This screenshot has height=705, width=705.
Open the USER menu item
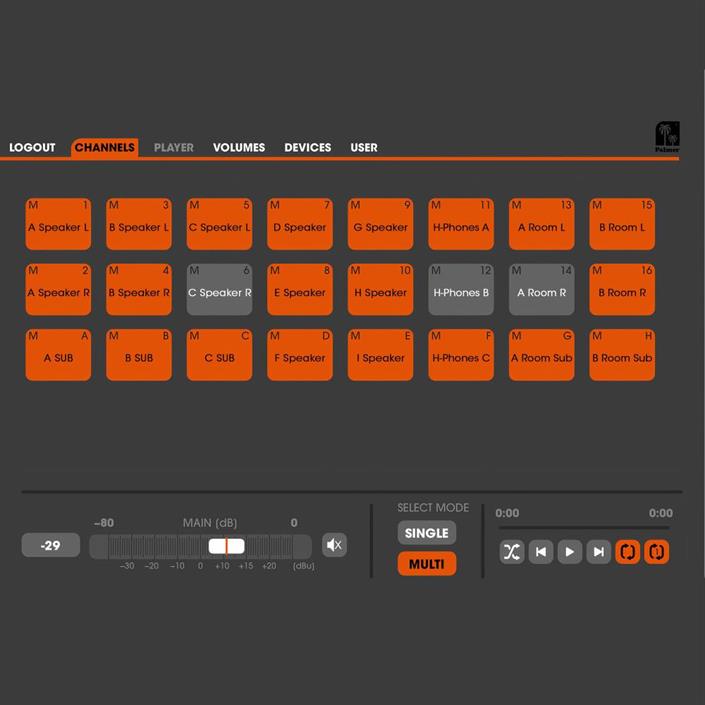364,147
